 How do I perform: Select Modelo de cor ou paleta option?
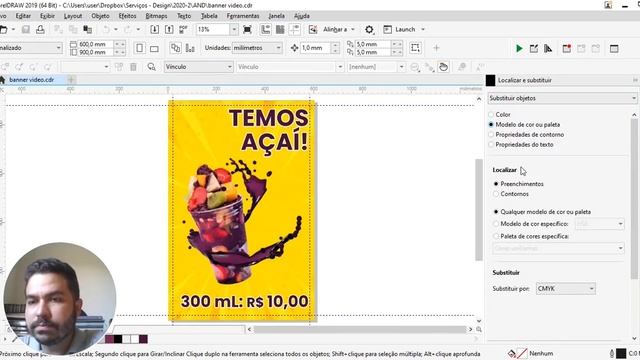pos(491,124)
